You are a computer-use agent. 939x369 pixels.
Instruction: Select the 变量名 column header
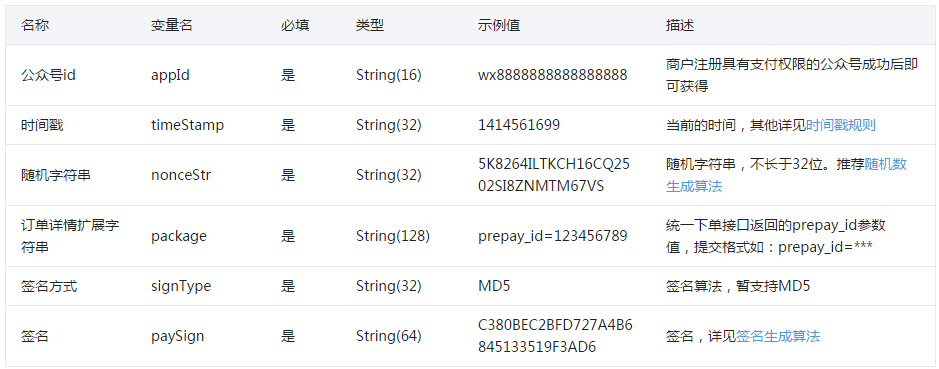pyautogui.click(x=171, y=25)
